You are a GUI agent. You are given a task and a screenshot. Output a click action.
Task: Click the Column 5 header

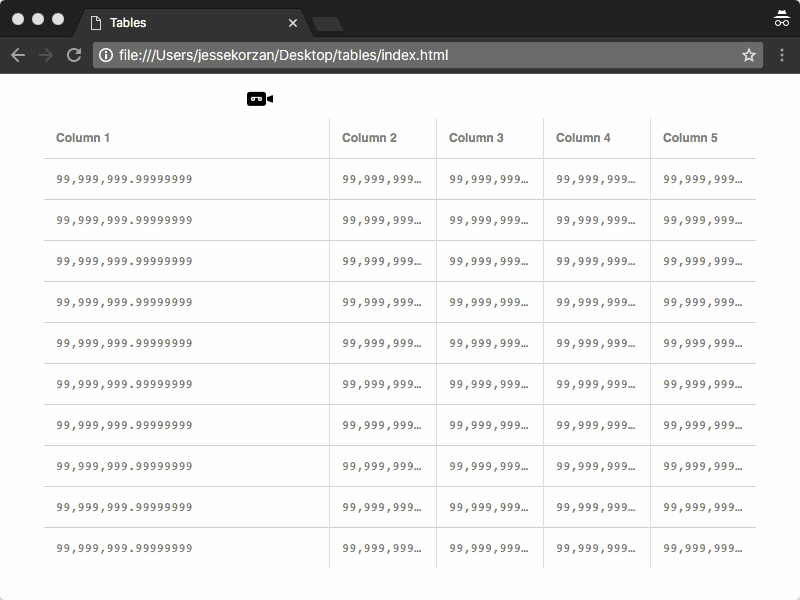tap(690, 138)
